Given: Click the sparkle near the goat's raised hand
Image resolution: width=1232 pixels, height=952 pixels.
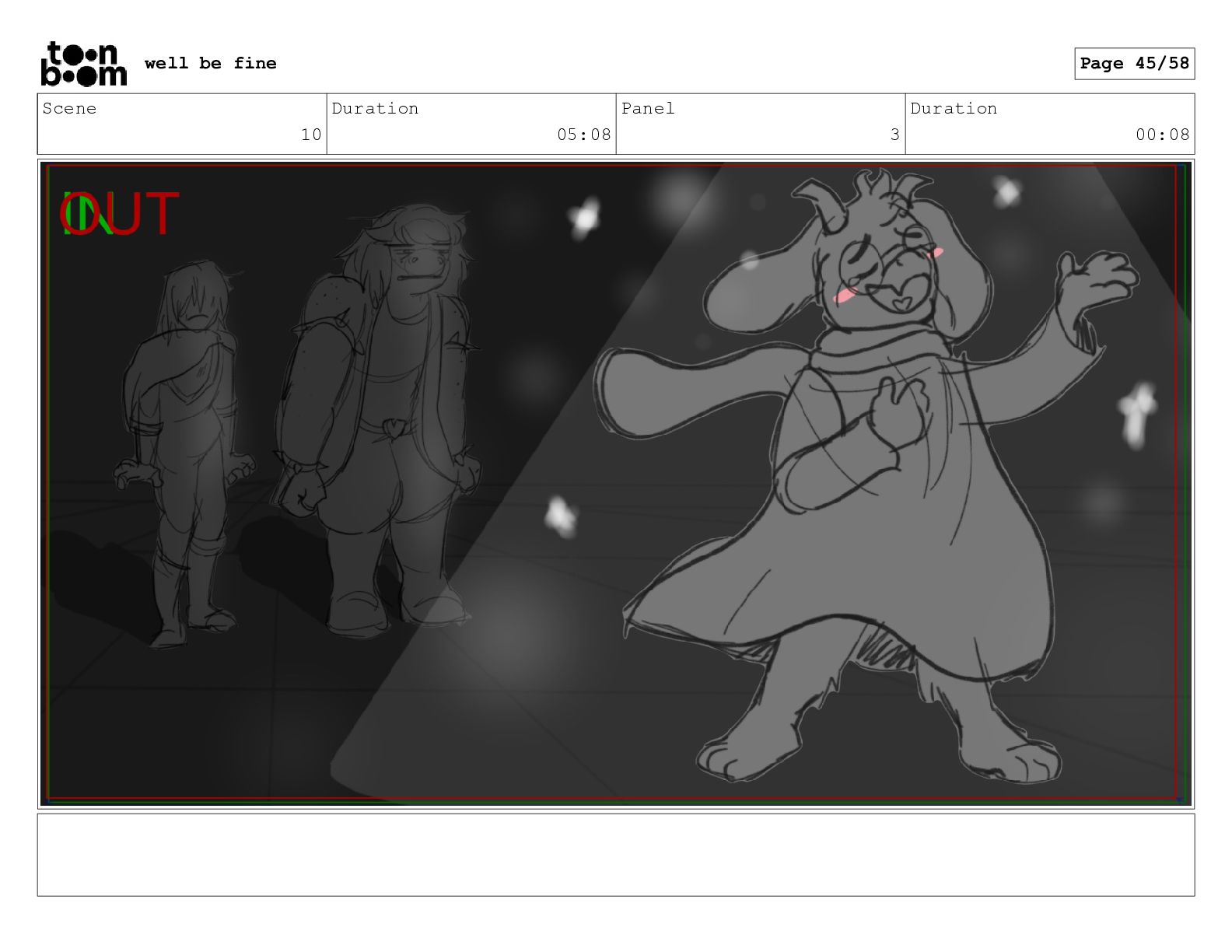Looking at the screenshot, I should click(1137, 414).
